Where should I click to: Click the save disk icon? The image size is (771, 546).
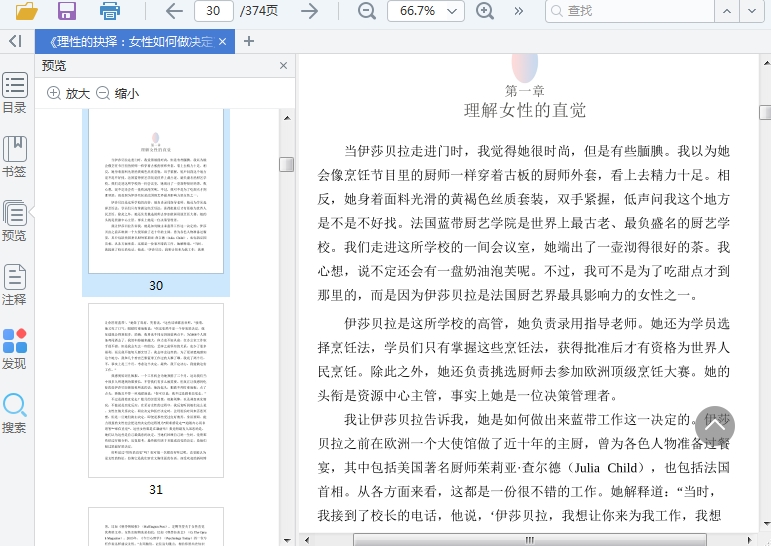(x=67, y=11)
